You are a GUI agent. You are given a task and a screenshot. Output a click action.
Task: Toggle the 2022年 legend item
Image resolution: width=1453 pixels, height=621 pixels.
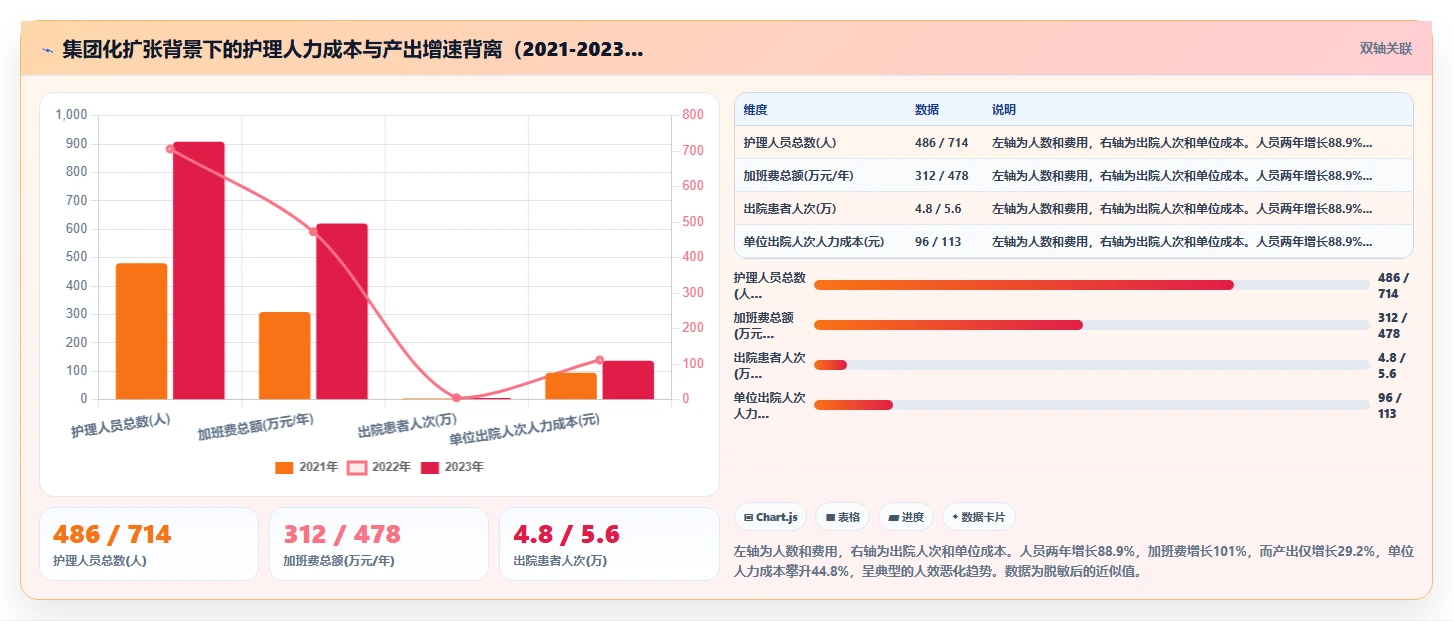tap(379, 467)
